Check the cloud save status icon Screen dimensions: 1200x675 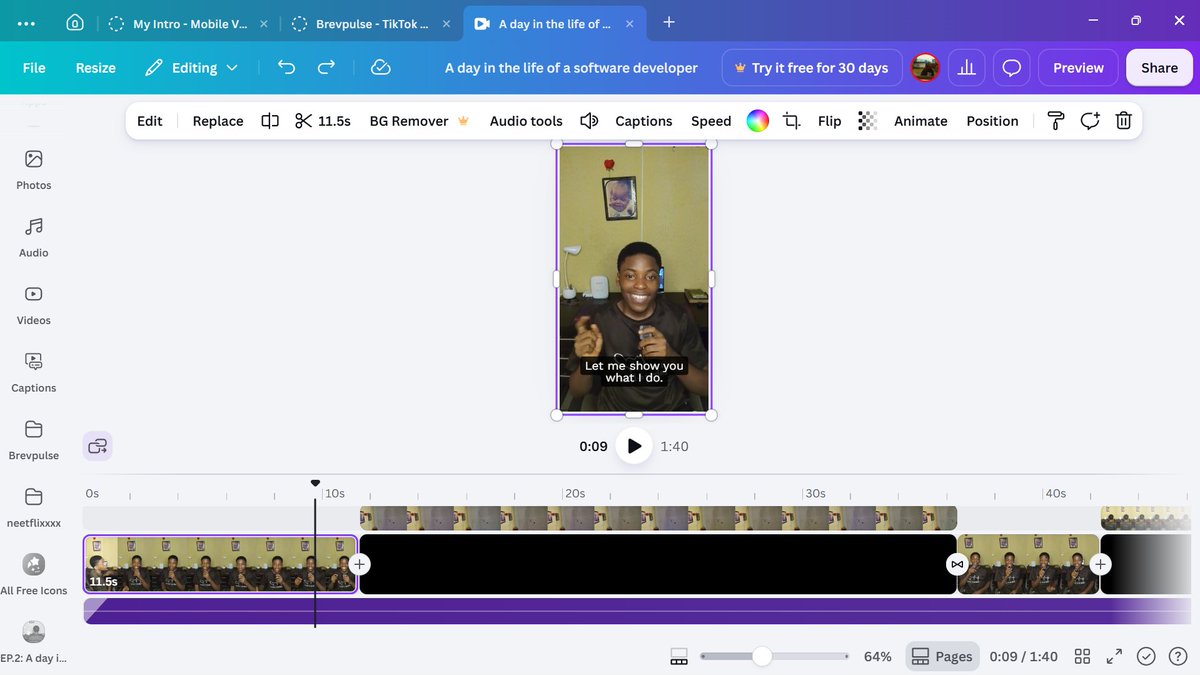[x=380, y=67]
